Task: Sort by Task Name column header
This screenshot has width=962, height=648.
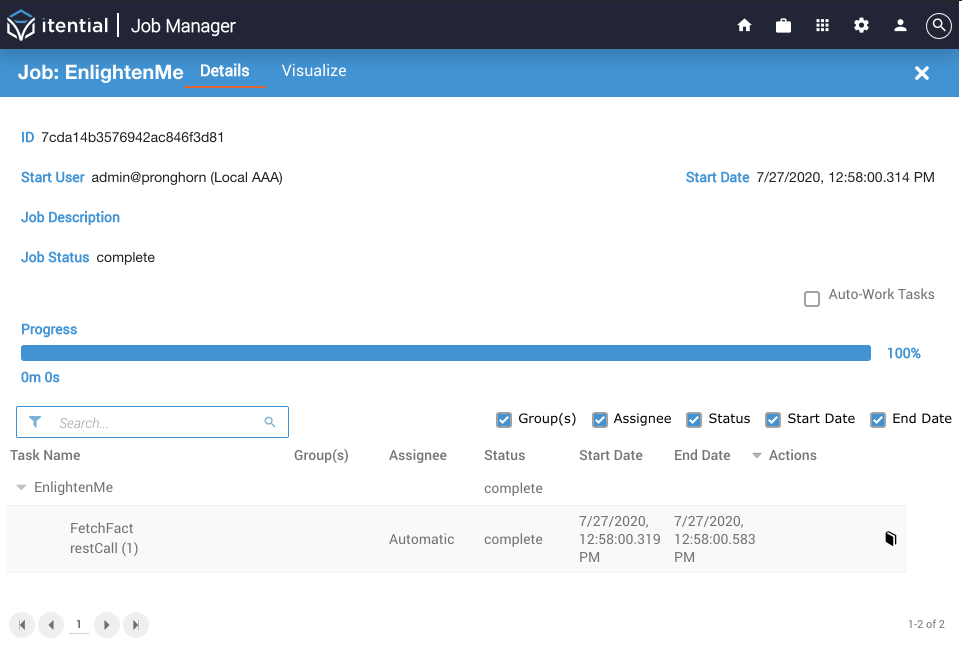Action: point(45,455)
